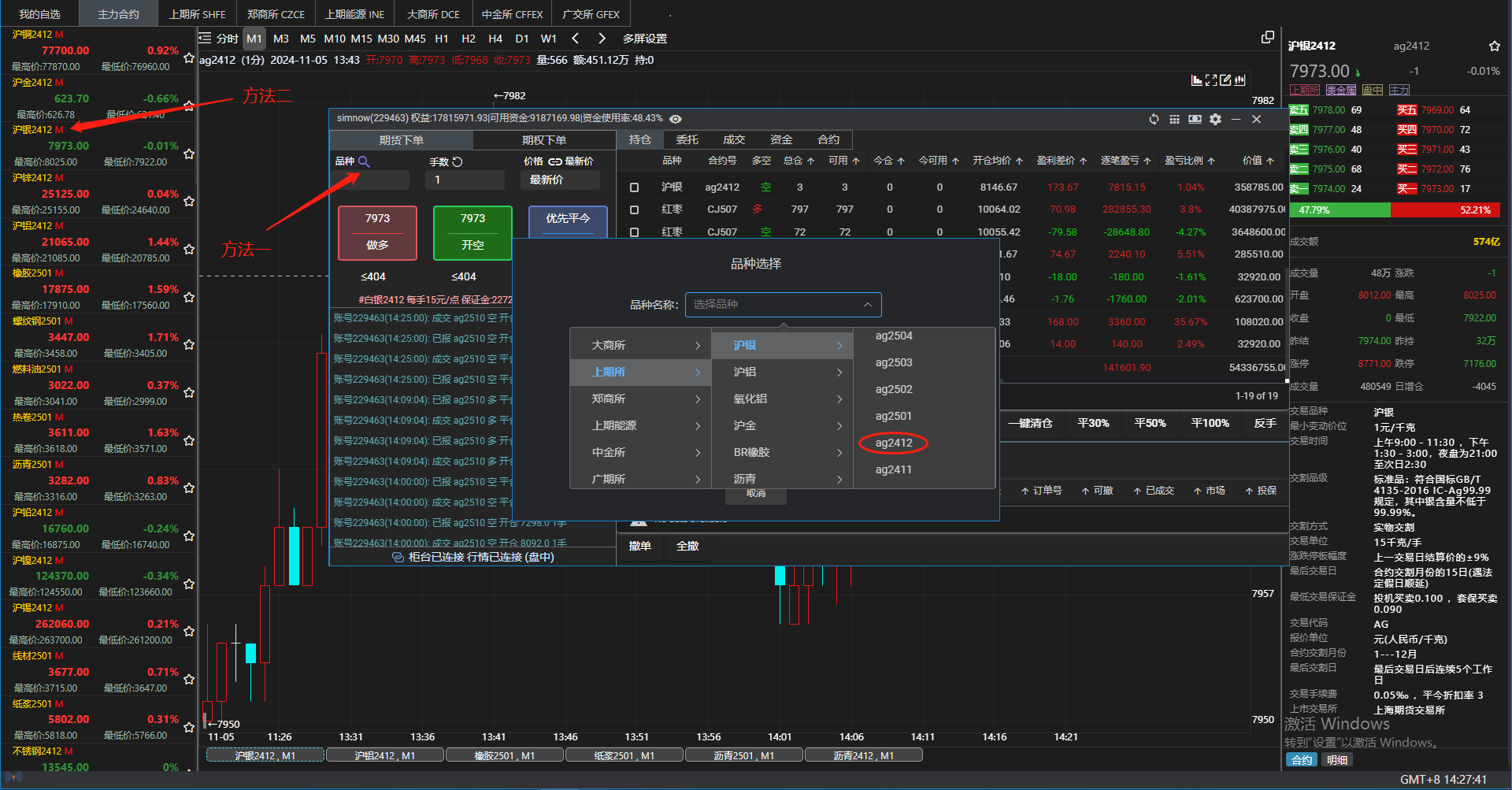Screen dimensions: 1512x790
Task: Toggle fullscreen chart icon
Action: [x=1211, y=80]
